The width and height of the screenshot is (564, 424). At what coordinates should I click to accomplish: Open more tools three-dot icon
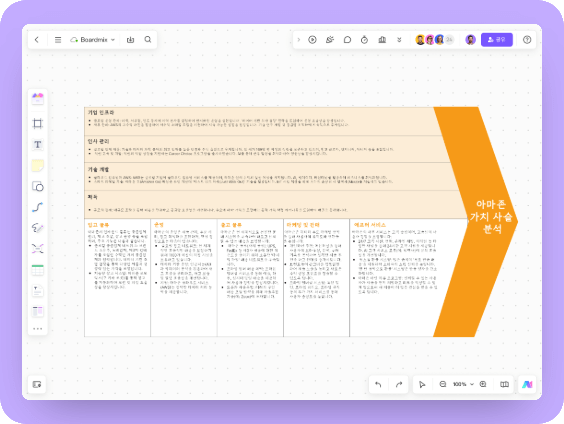click(x=37, y=329)
